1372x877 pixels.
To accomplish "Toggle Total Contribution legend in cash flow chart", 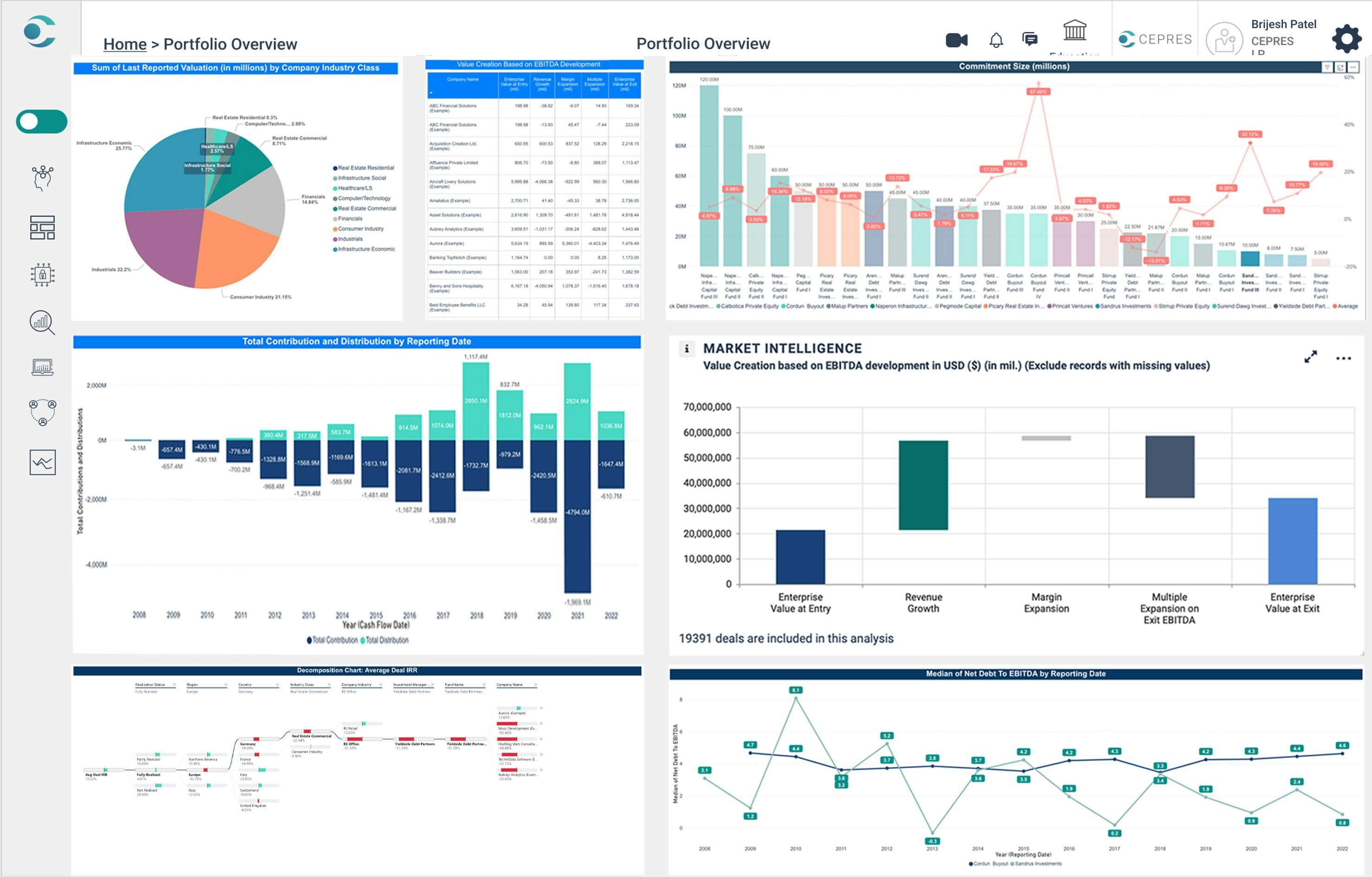I will (332, 640).
